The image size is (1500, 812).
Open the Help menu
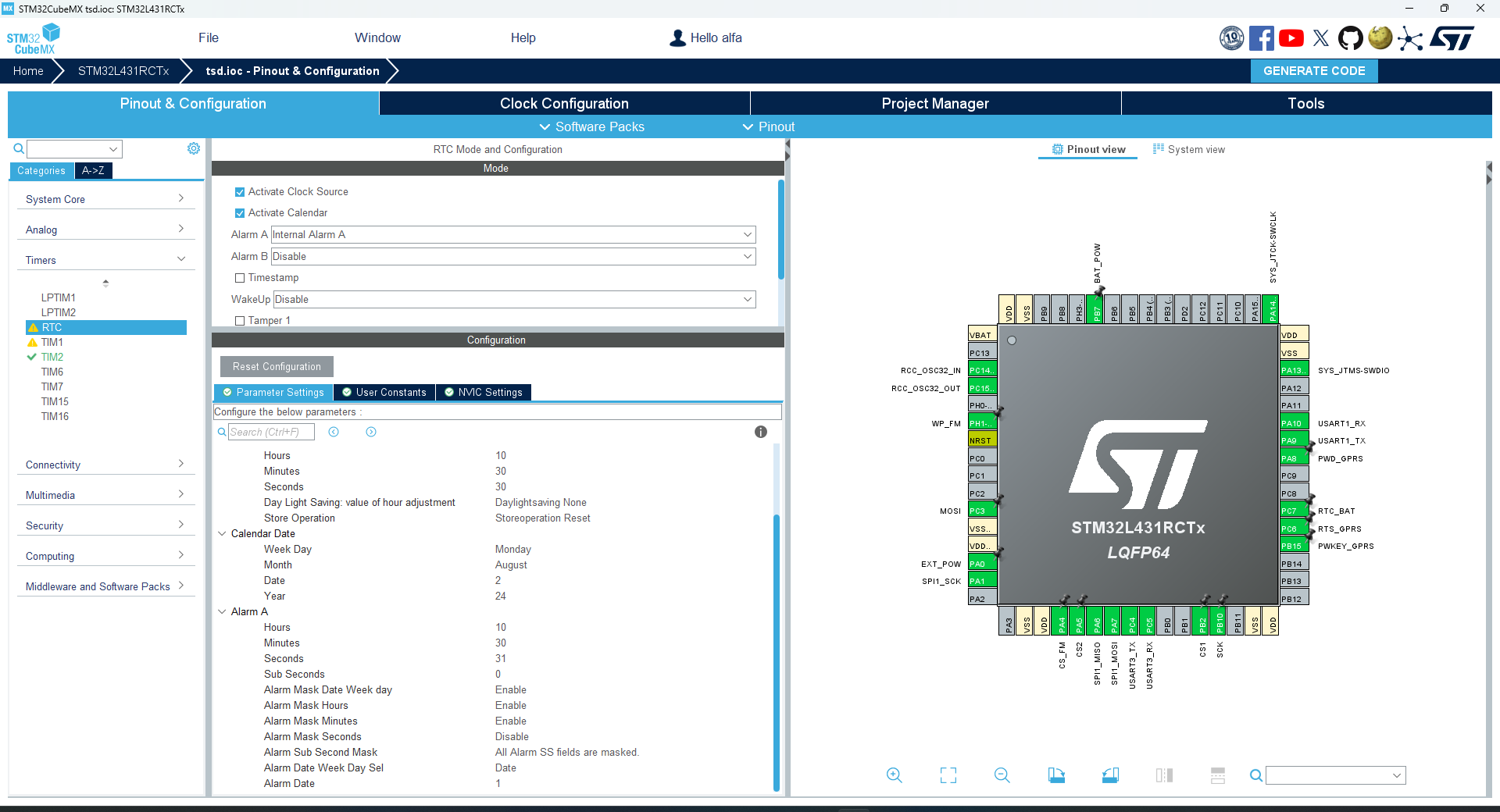click(x=523, y=38)
